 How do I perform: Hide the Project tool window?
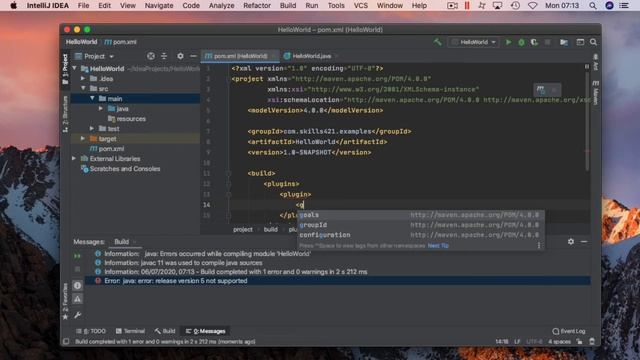(193, 56)
